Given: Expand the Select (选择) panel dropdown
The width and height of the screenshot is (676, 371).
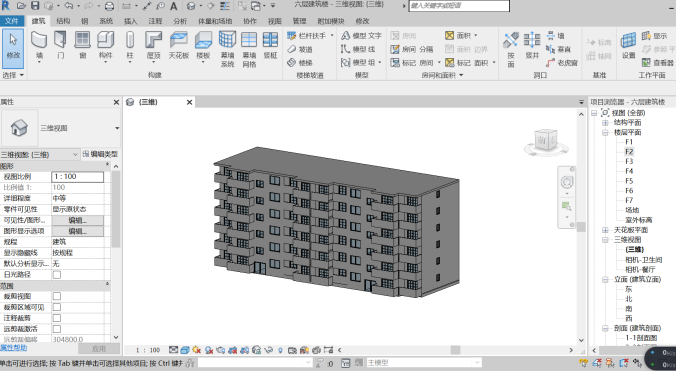Looking at the screenshot, I should [22, 75].
